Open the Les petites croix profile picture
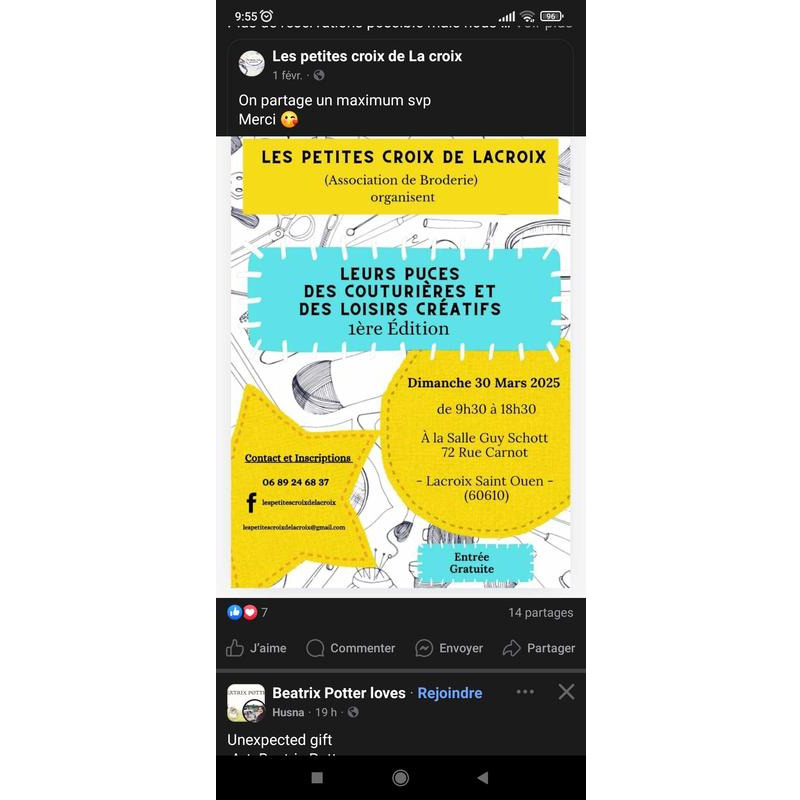Image resolution: width=800 pixels, height=800 pixels. pyautogui.click(x=252, y=64)
